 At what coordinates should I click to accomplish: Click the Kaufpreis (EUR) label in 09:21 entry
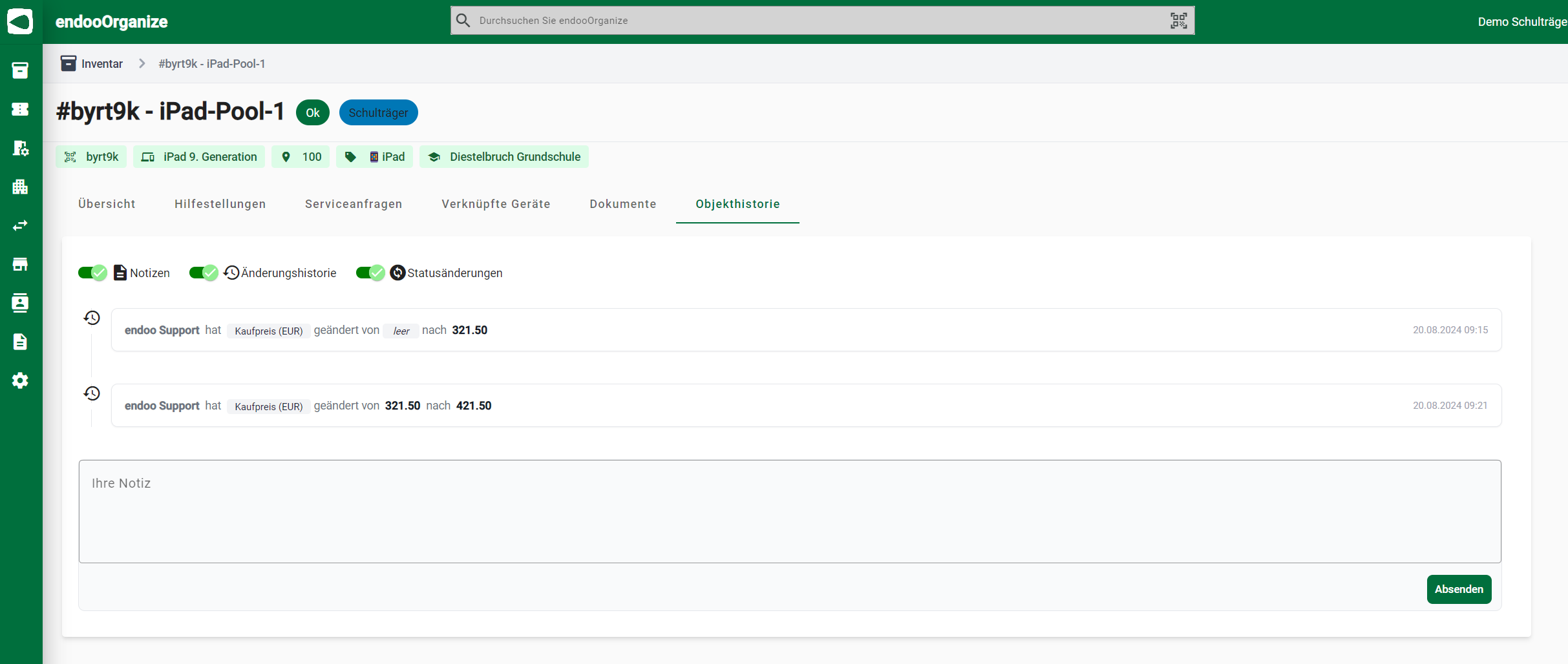[269, 406]
